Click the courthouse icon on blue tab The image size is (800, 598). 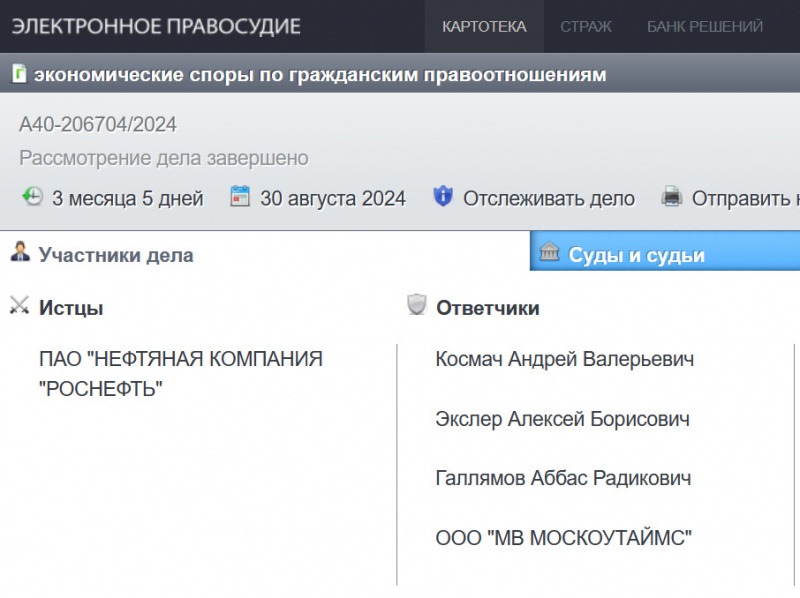pyautogui.click(x=549, y=253)
